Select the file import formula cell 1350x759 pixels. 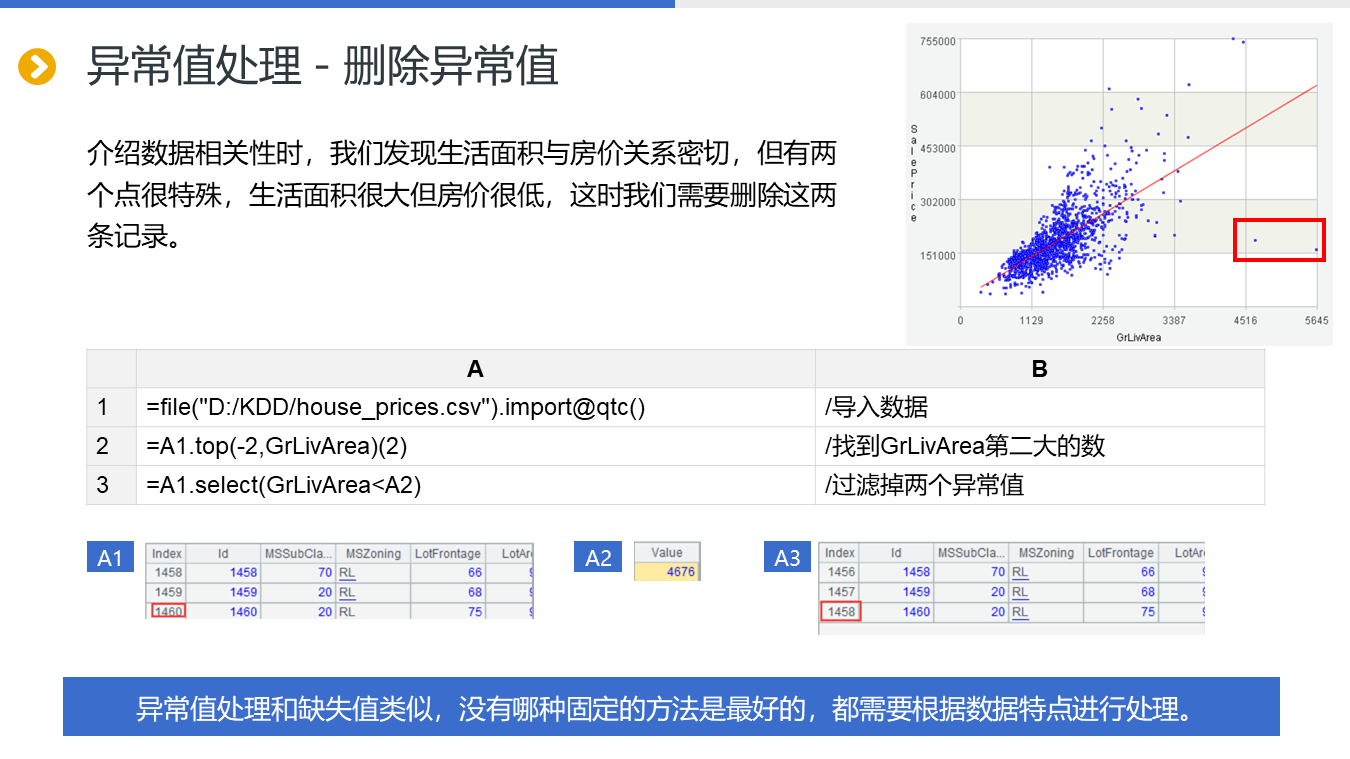[x=475, y=407]
